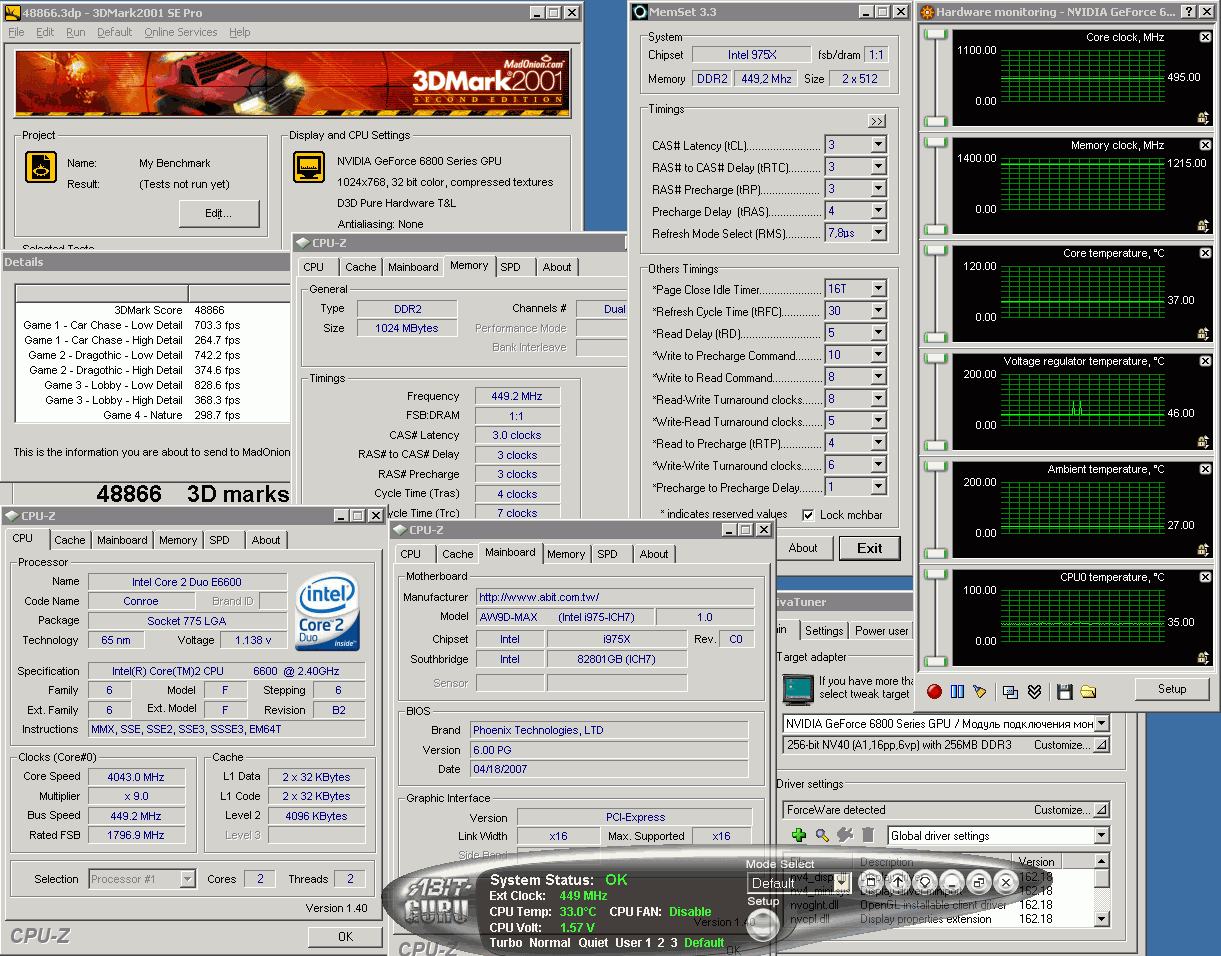Click lock icon on Ambient temperature graph
The height and width of the screenshot is (956, 1221).
click(x=1203, y=549)
